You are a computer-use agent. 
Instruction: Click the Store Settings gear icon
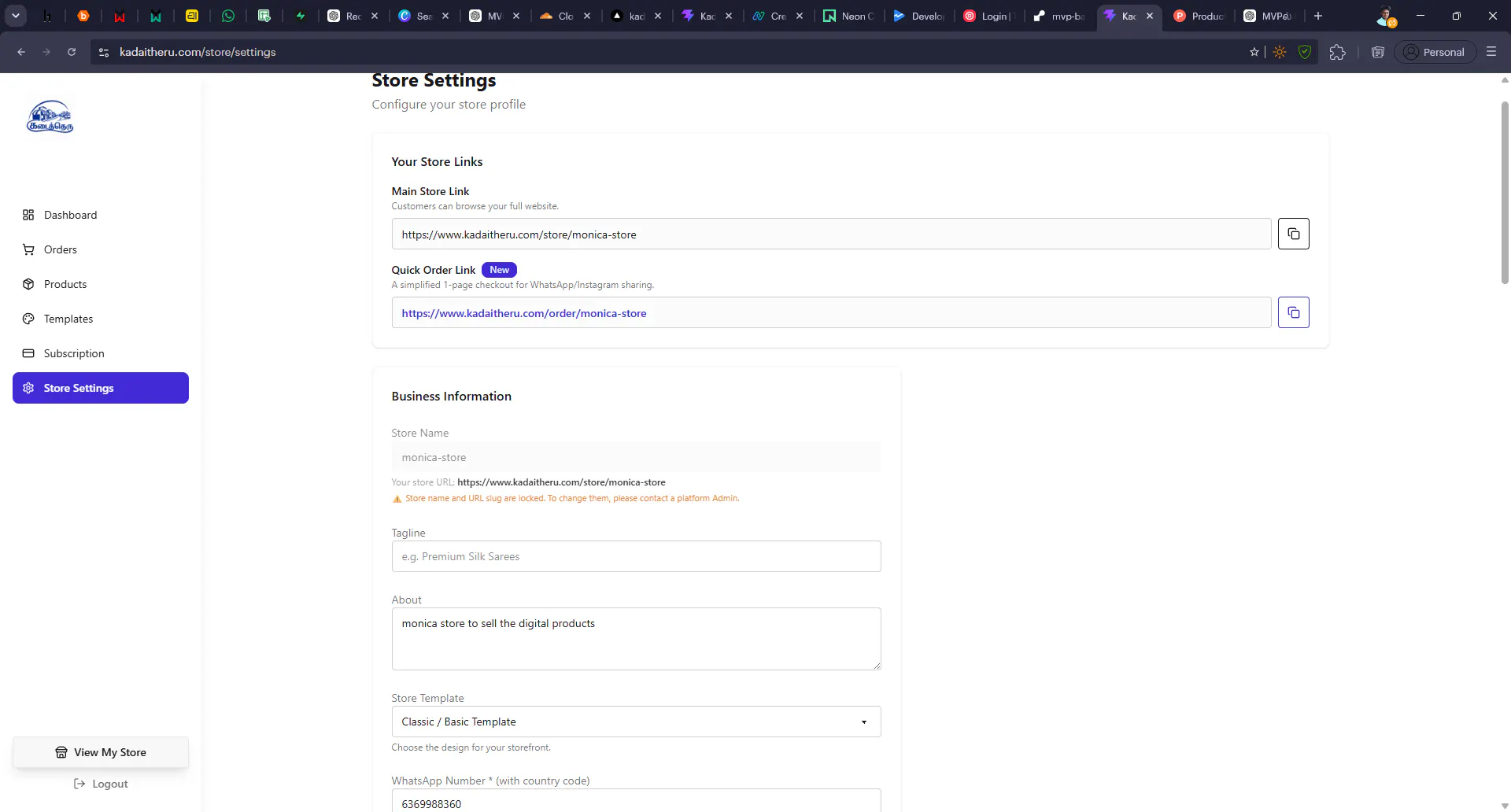coord(28,388)
